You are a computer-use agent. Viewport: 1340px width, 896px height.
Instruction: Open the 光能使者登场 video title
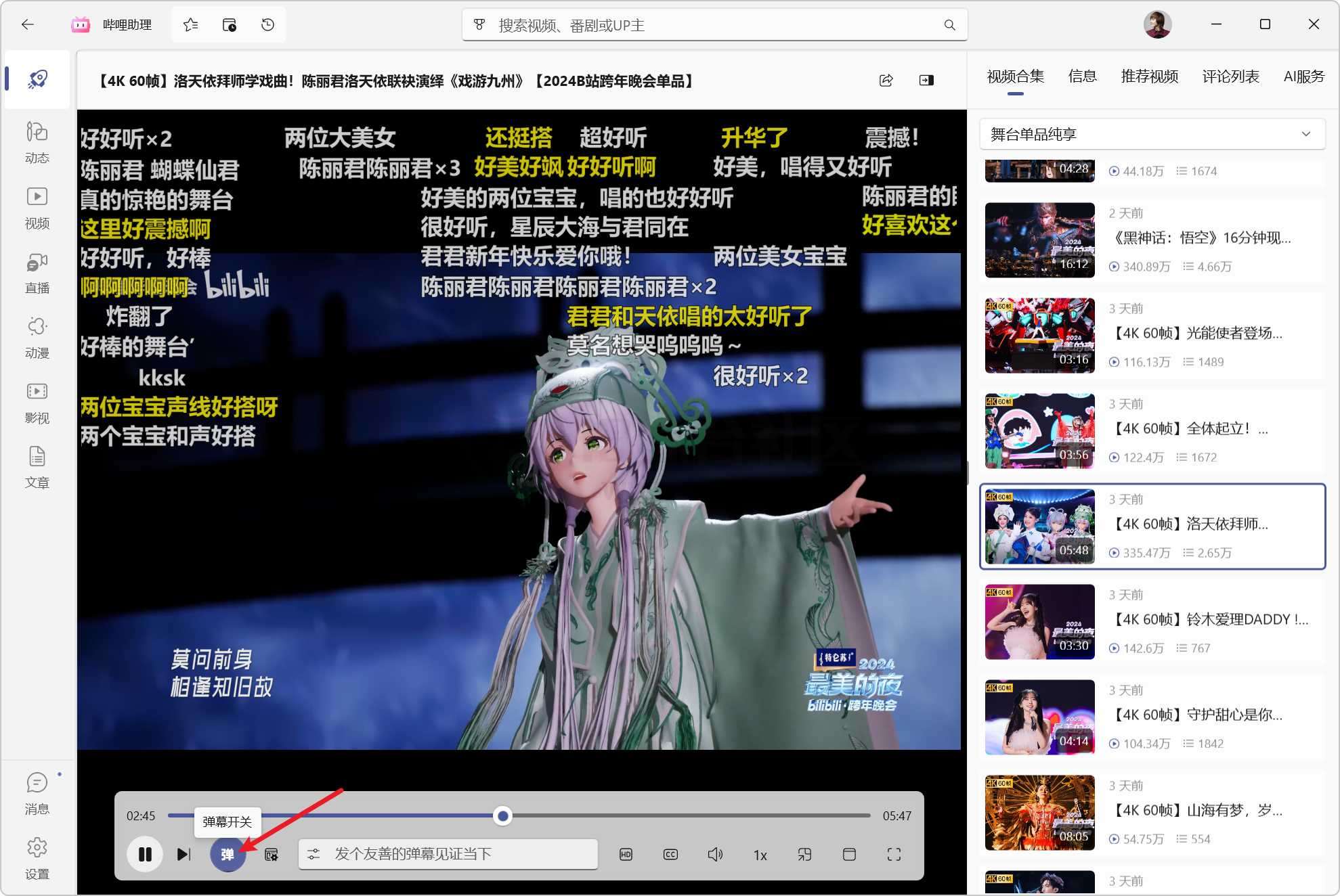[1195, 333]
